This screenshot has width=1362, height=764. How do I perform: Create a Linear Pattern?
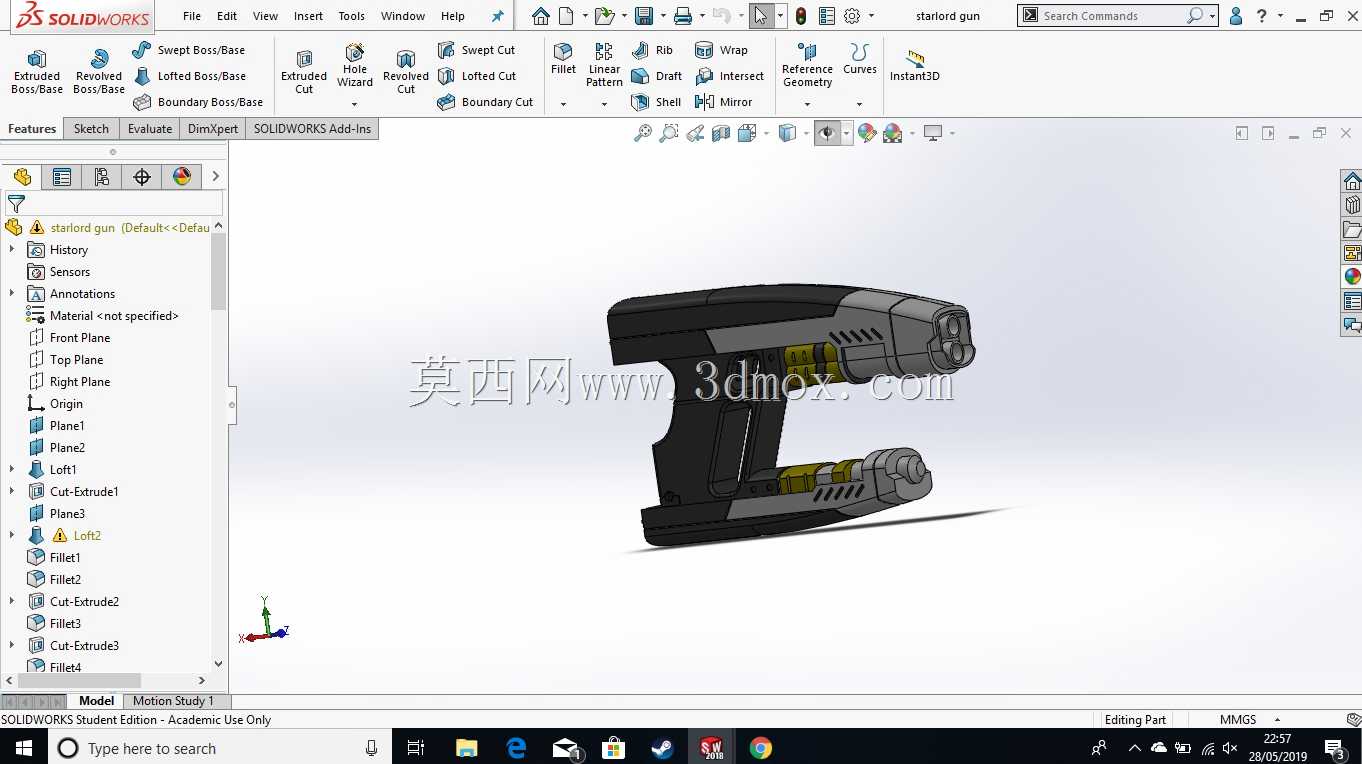pos(604,65)
